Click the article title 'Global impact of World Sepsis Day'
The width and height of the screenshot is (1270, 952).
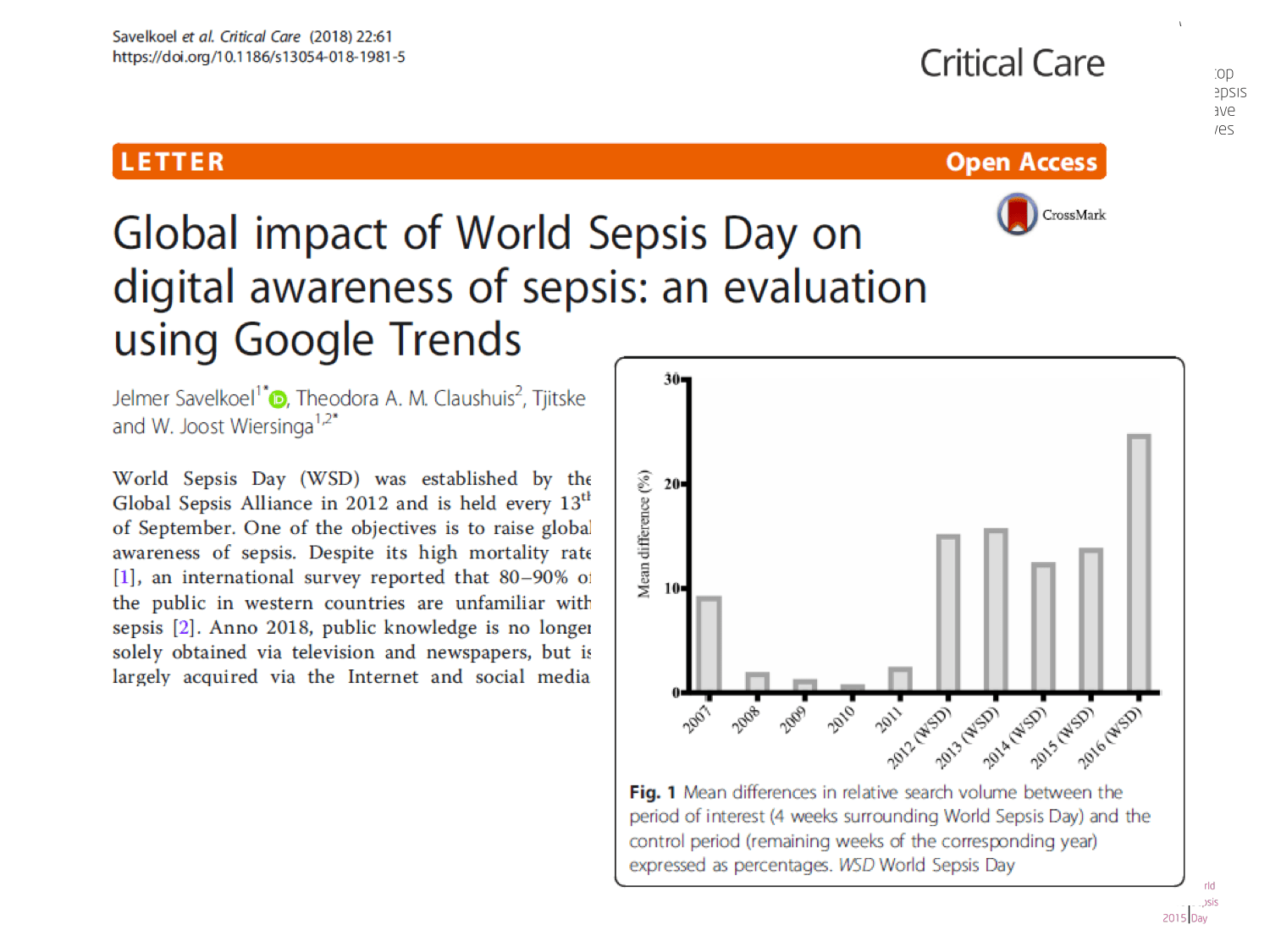click(x=520, y=286)
